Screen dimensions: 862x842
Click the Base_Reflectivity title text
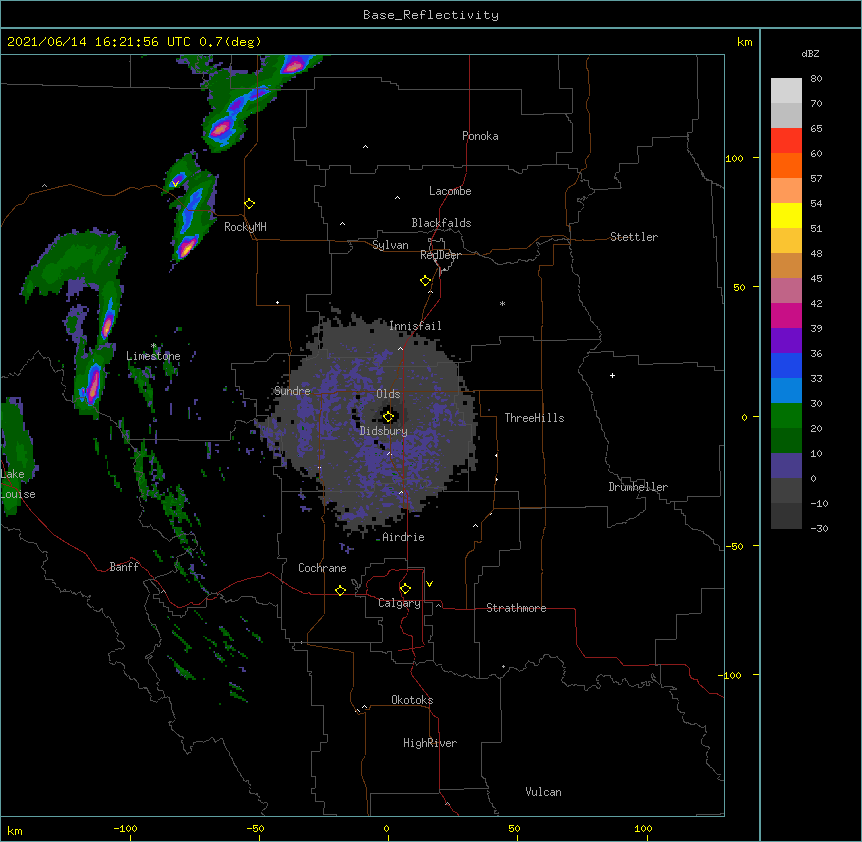[x=431, y=15]
